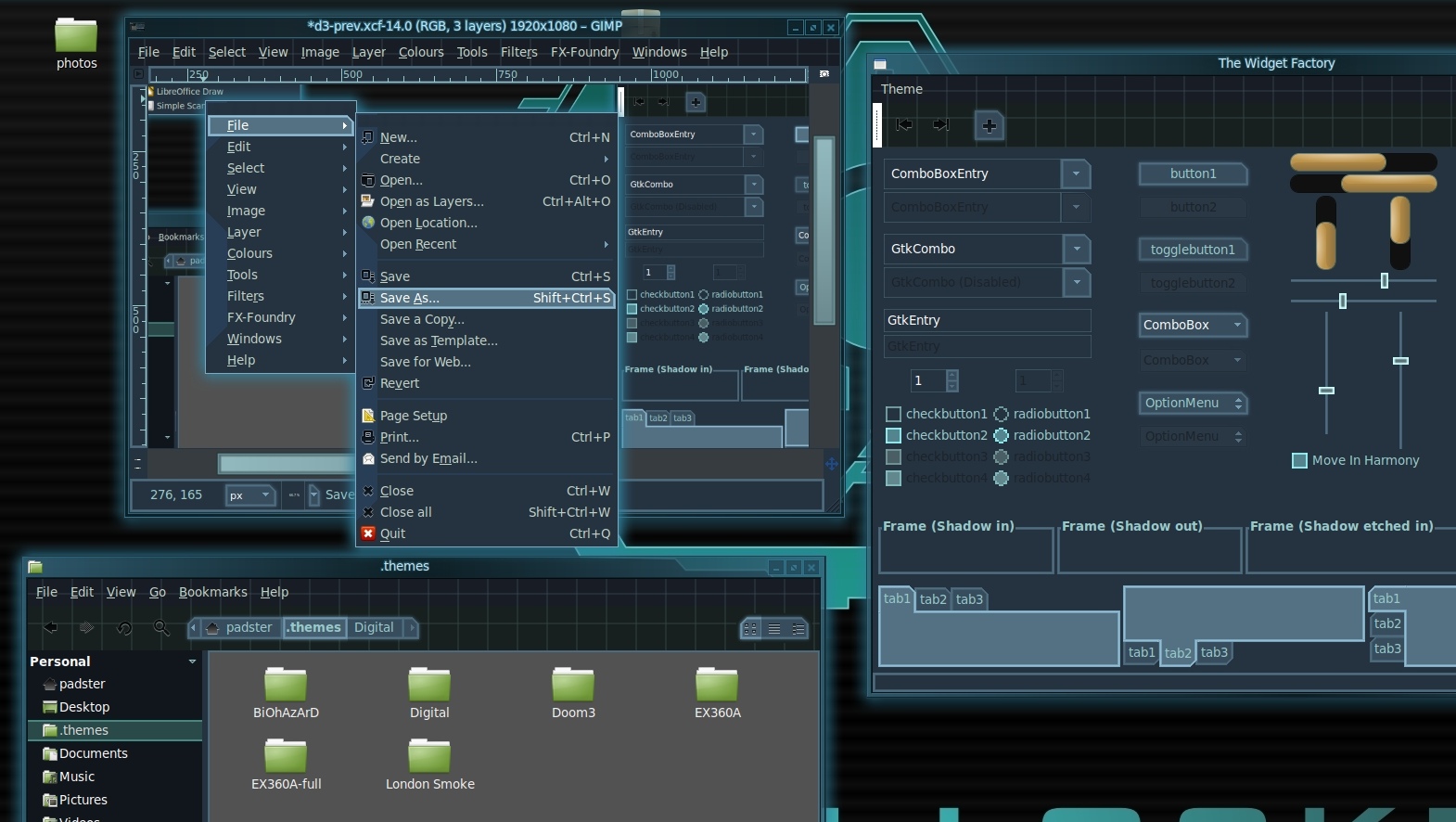
Task: Switch file manager to icon view
Action: [750, 629]
